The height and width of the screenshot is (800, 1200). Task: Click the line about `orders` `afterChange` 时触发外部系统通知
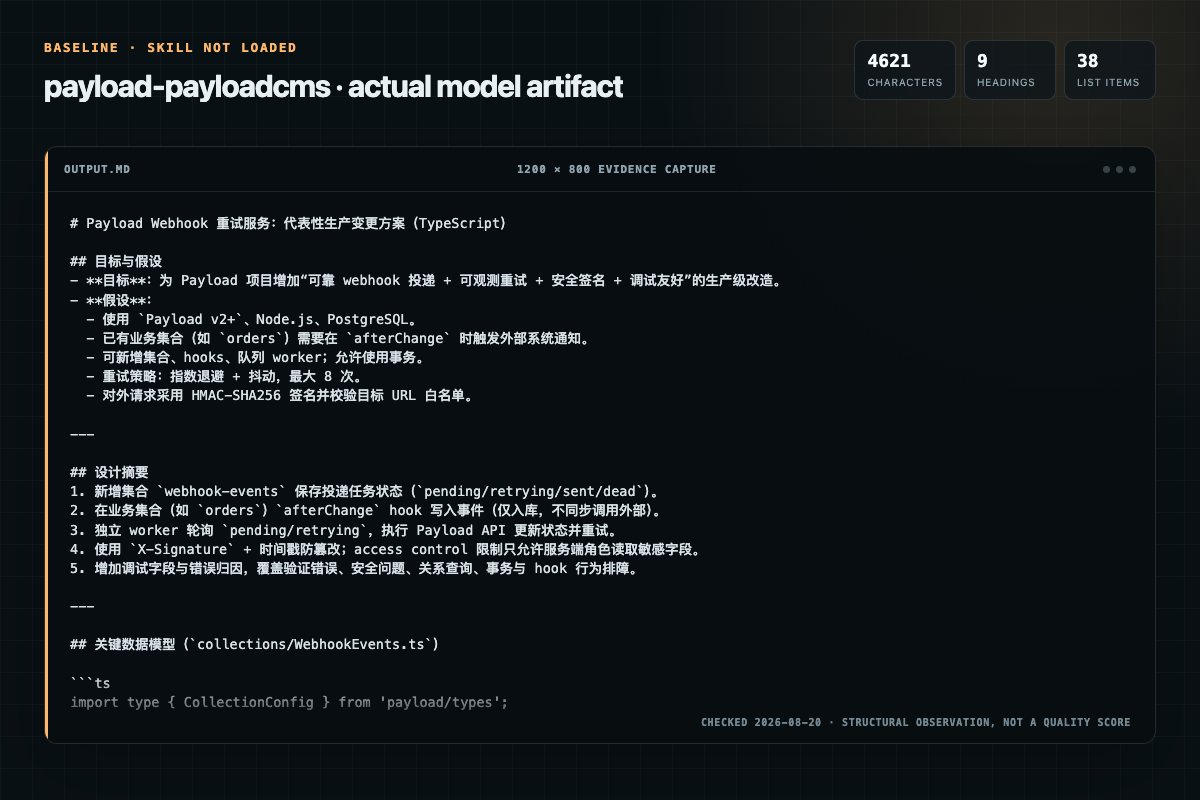coord(337,337)
